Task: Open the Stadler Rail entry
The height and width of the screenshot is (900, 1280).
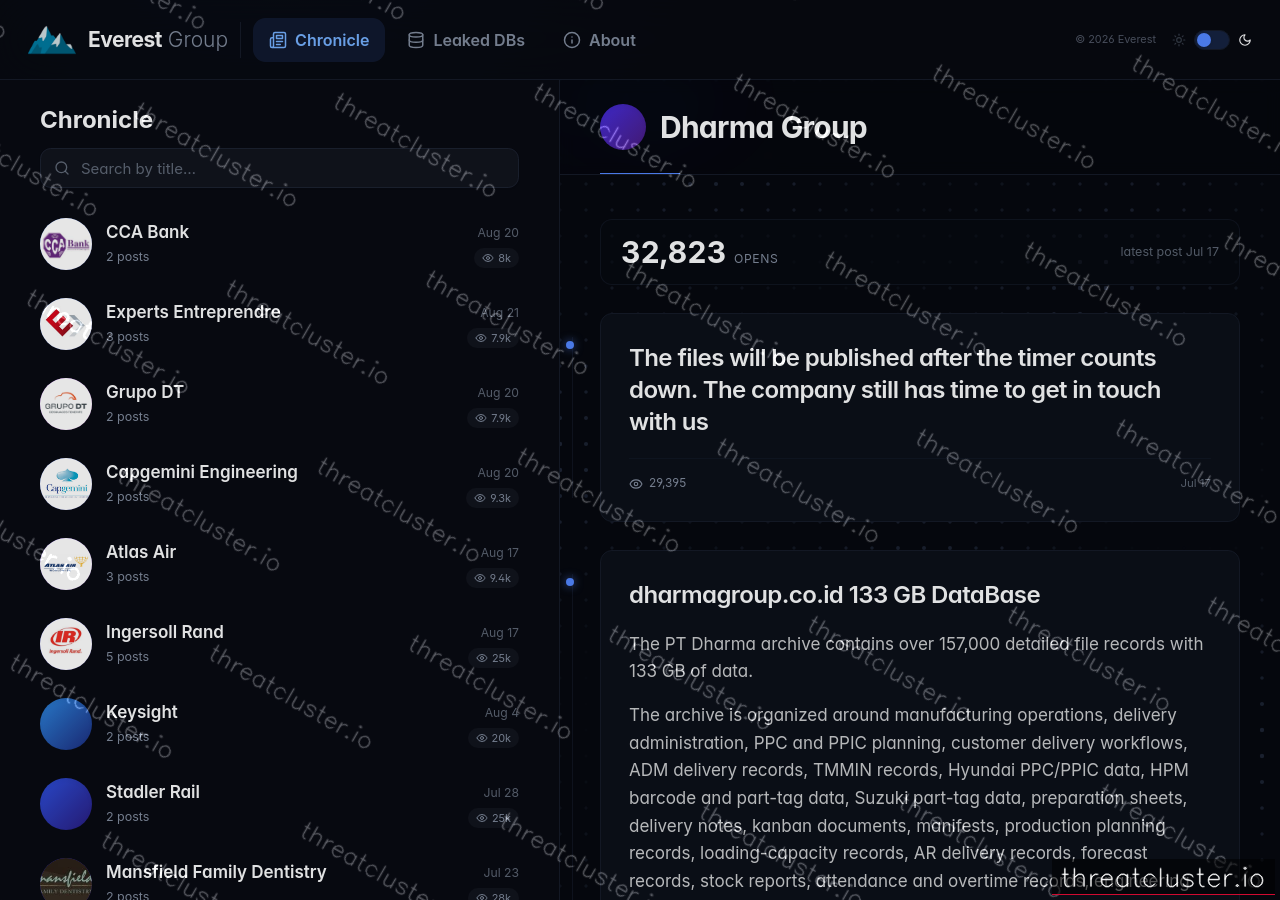Action: pos(279,804)
